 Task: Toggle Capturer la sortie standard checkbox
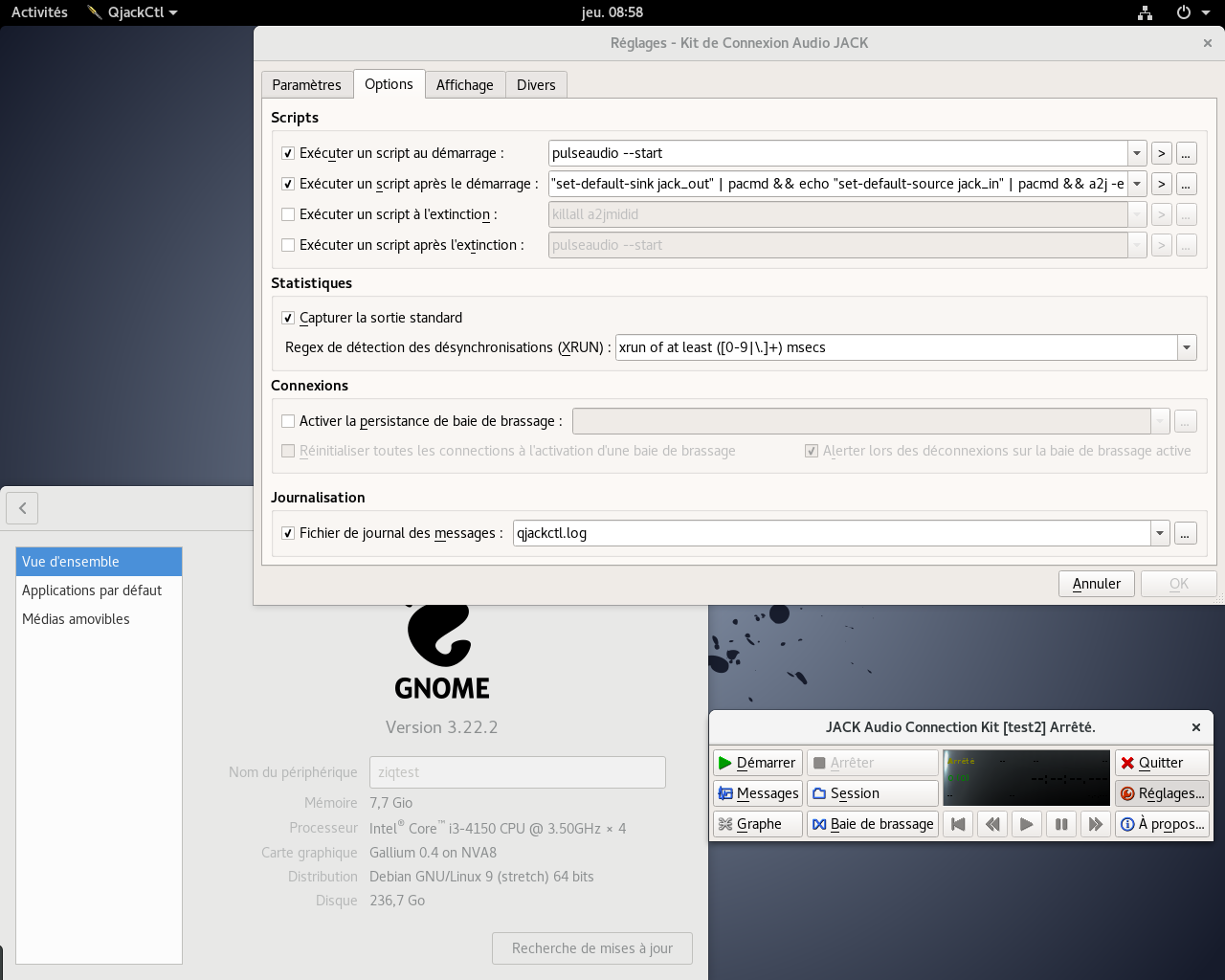(x=288, y=318)
